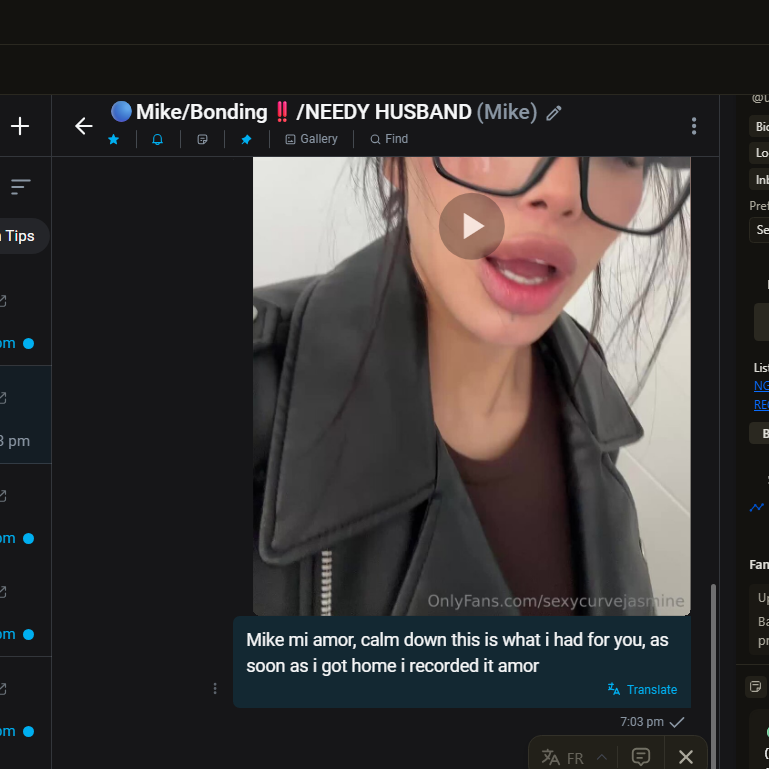Click Translate on the message bubble
Image resolution: width=769 pixels, height=769 pixels.
click(x=642, y=690)
